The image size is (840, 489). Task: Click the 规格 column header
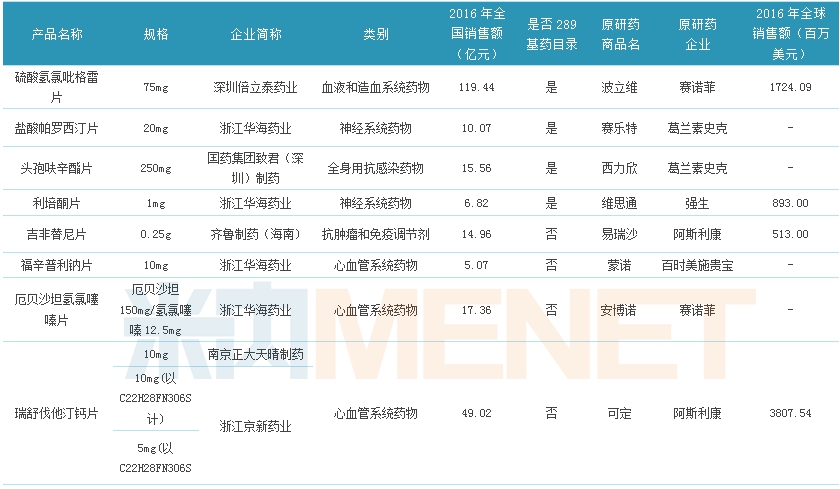click(x=156, y=34)
